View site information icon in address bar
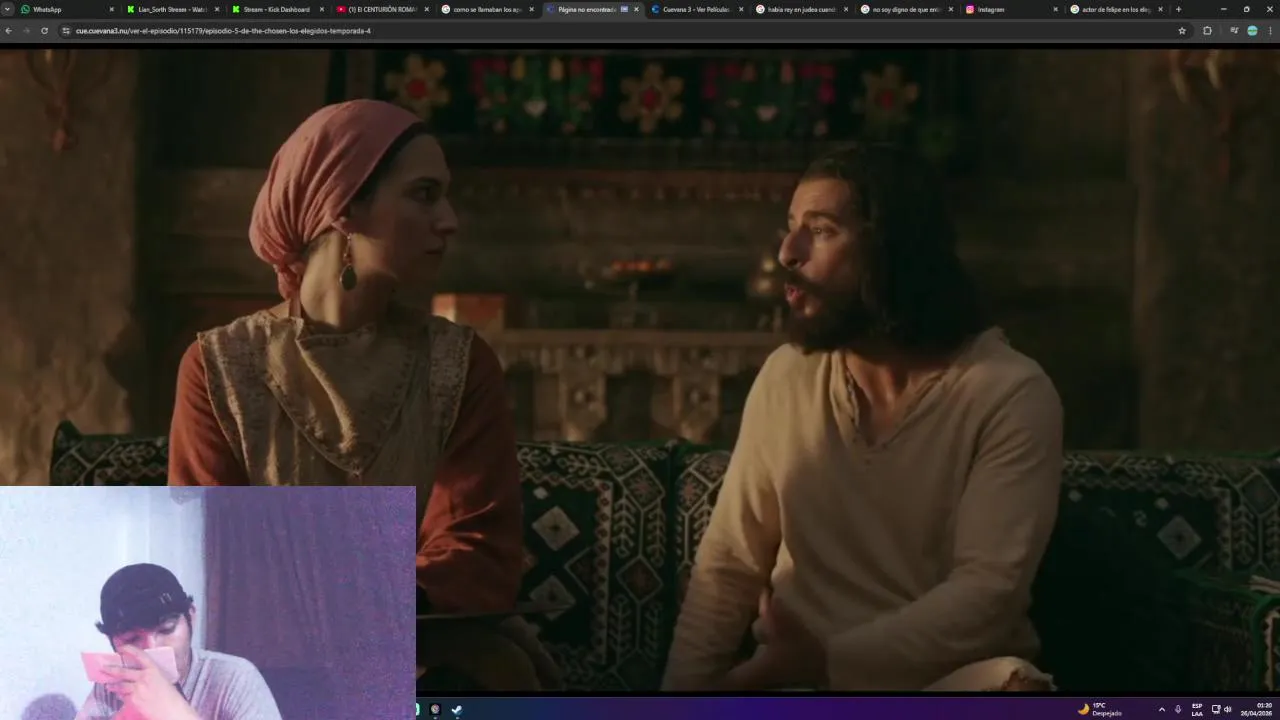This screenshot has height=720, width=1280. [66, 31]
